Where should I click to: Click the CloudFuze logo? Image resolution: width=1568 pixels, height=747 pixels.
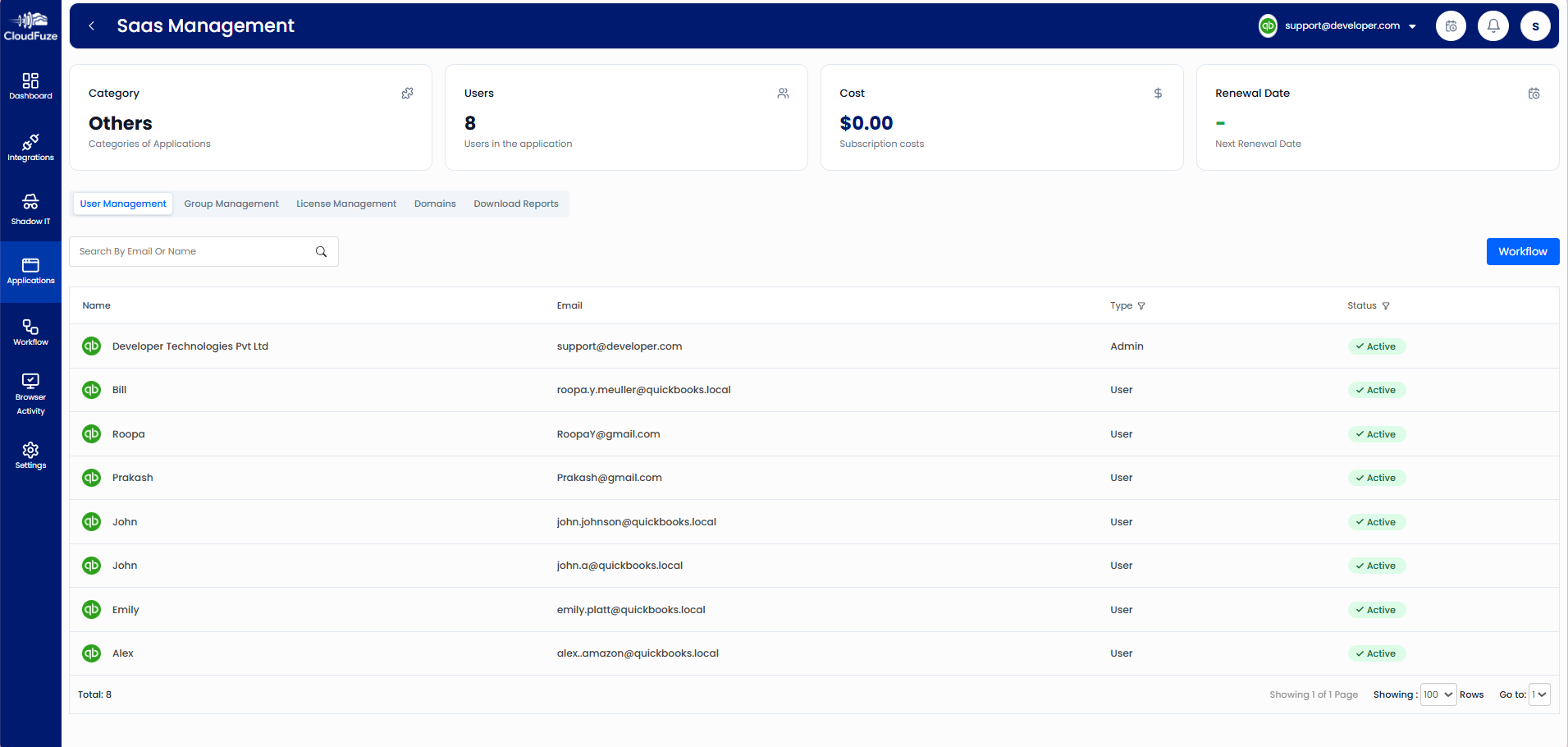(x=30, y=25)
